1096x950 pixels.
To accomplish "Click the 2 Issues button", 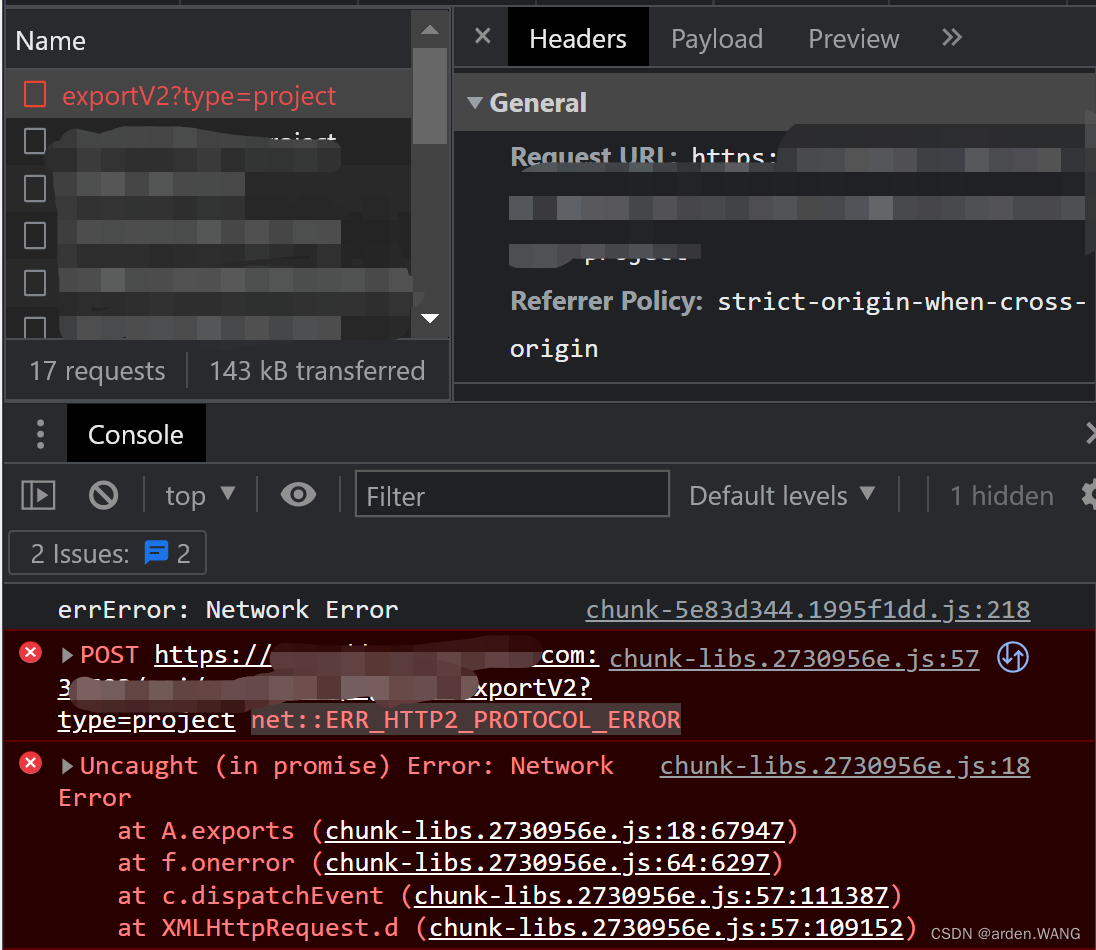I will point(108,553).
